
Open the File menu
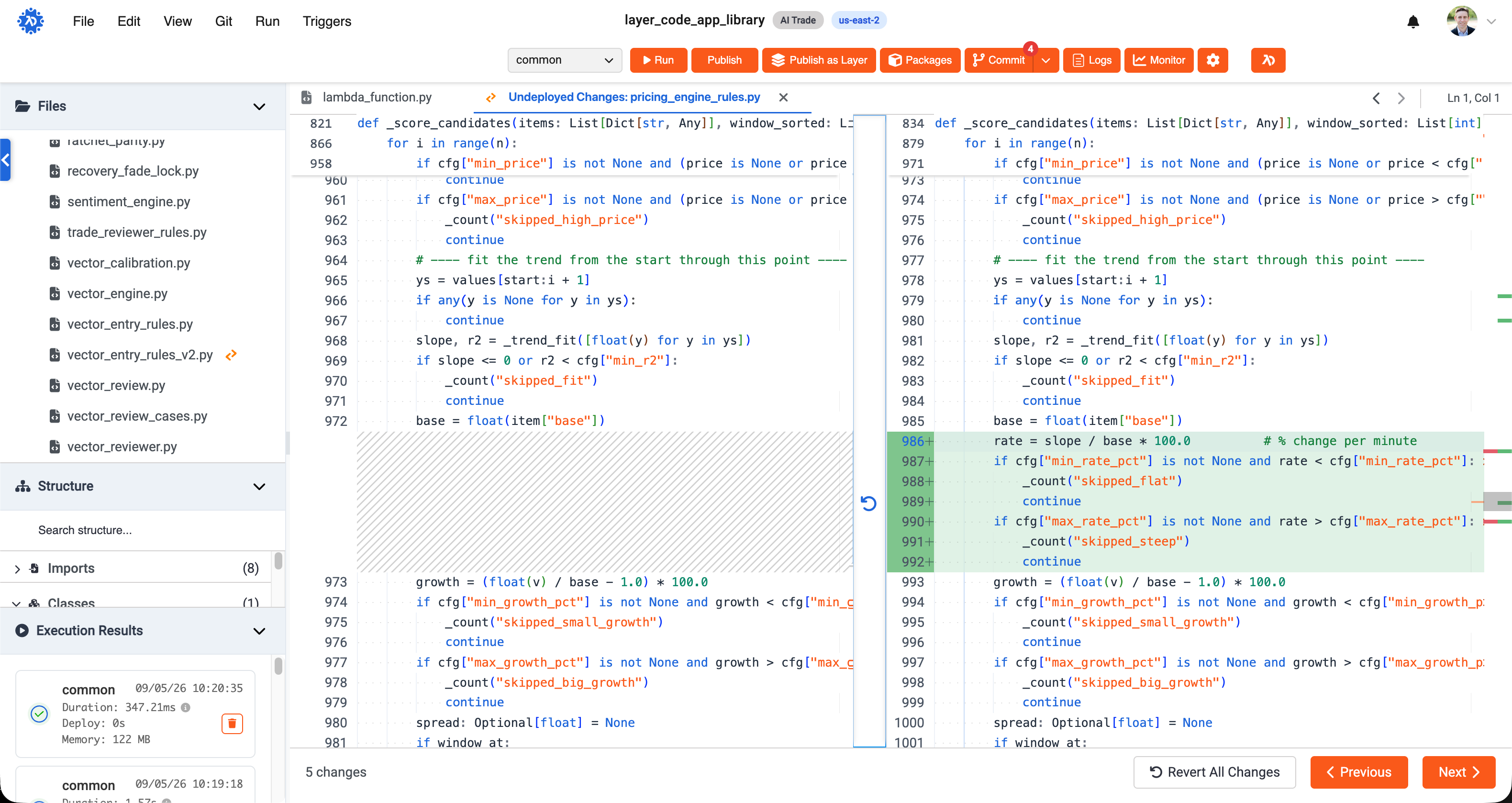[83, 21]
